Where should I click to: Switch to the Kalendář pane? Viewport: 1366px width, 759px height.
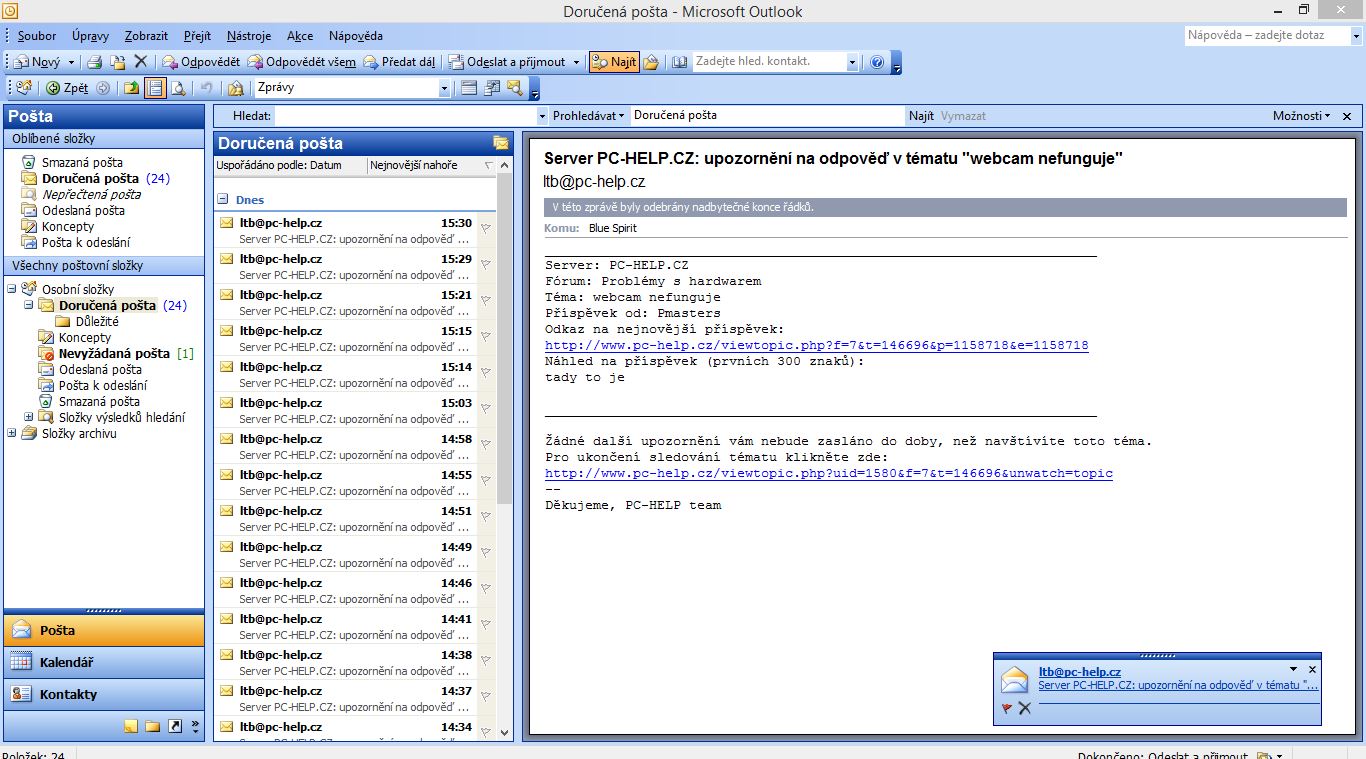coord(104,662)
